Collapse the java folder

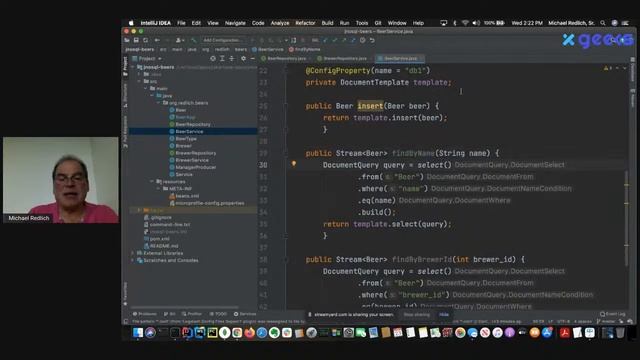152,96
